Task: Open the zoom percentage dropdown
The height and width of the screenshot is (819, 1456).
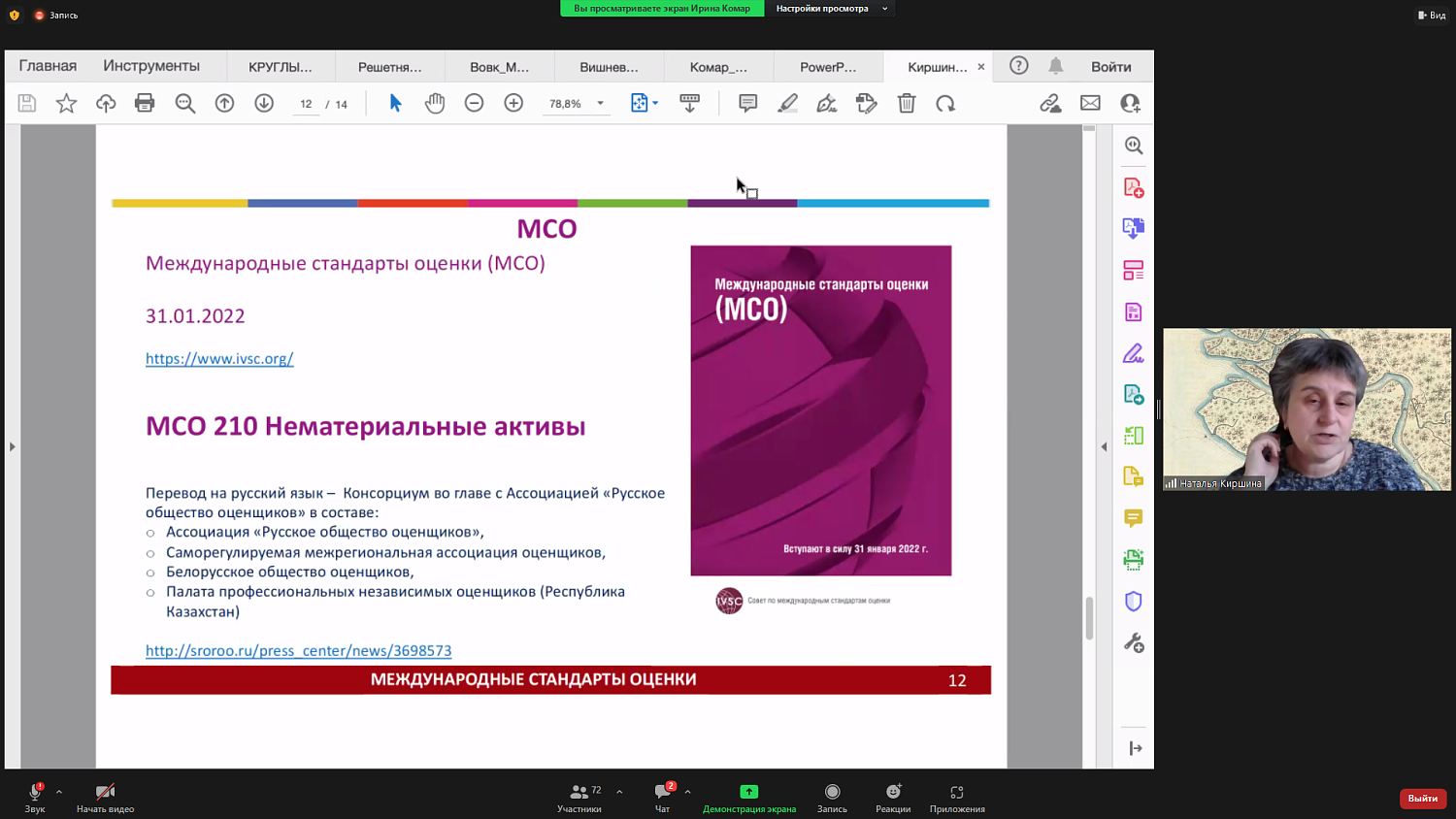Action: coord(601,103)
